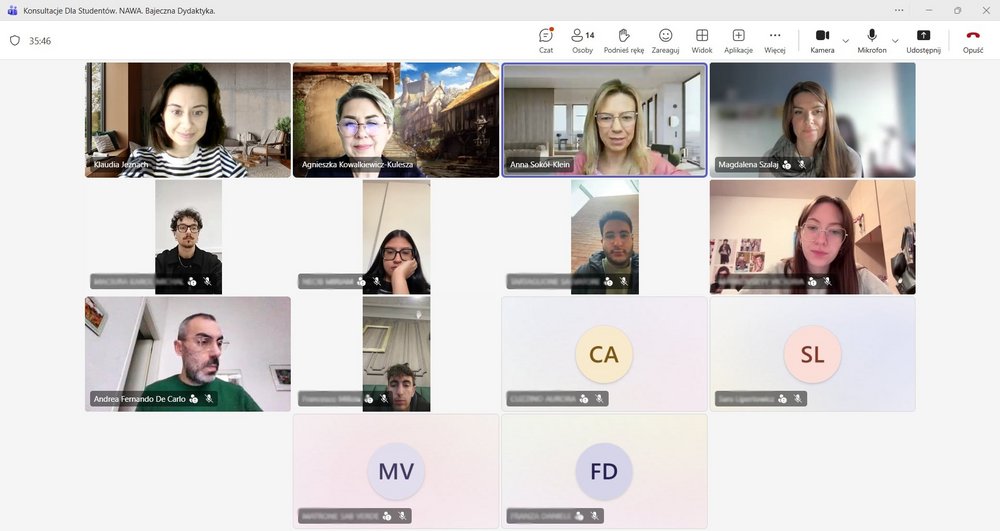Toggle the Kamera on or off
This screenshot has width=1000, height=531.
point(822,41)
